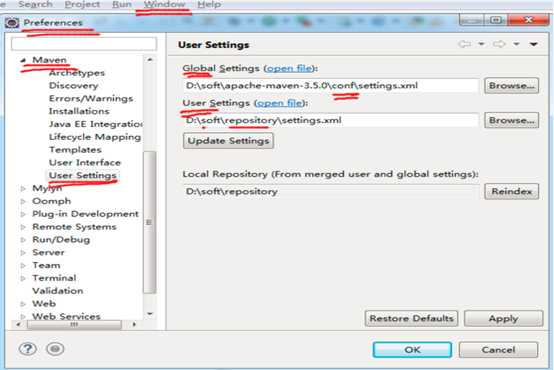The width and height of the screenshot is (554, 370).
Task: Browse for the User Settings file
Action: [512, 120]
